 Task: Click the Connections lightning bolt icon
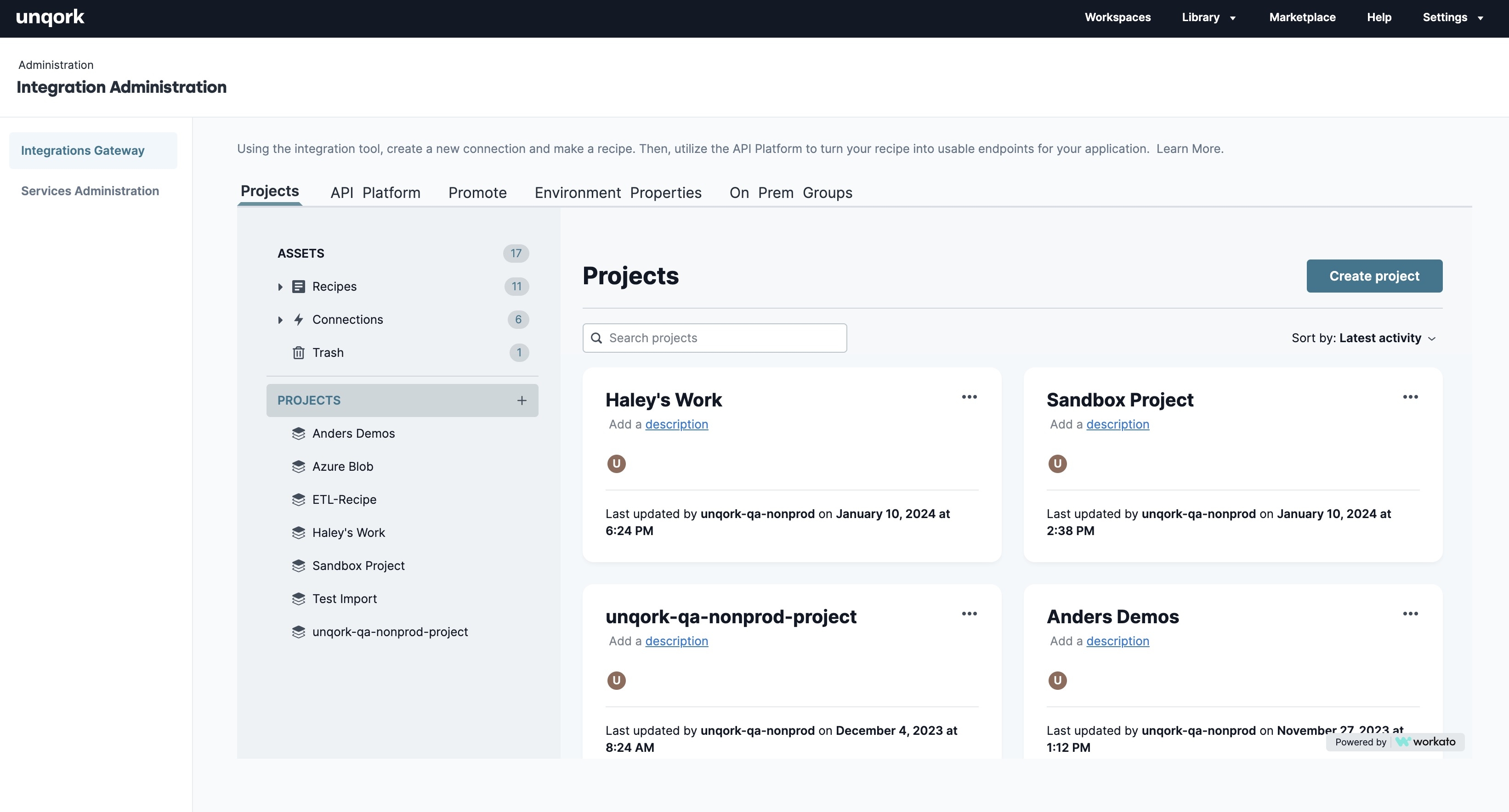pyautogui.click(x=299, y=320)
